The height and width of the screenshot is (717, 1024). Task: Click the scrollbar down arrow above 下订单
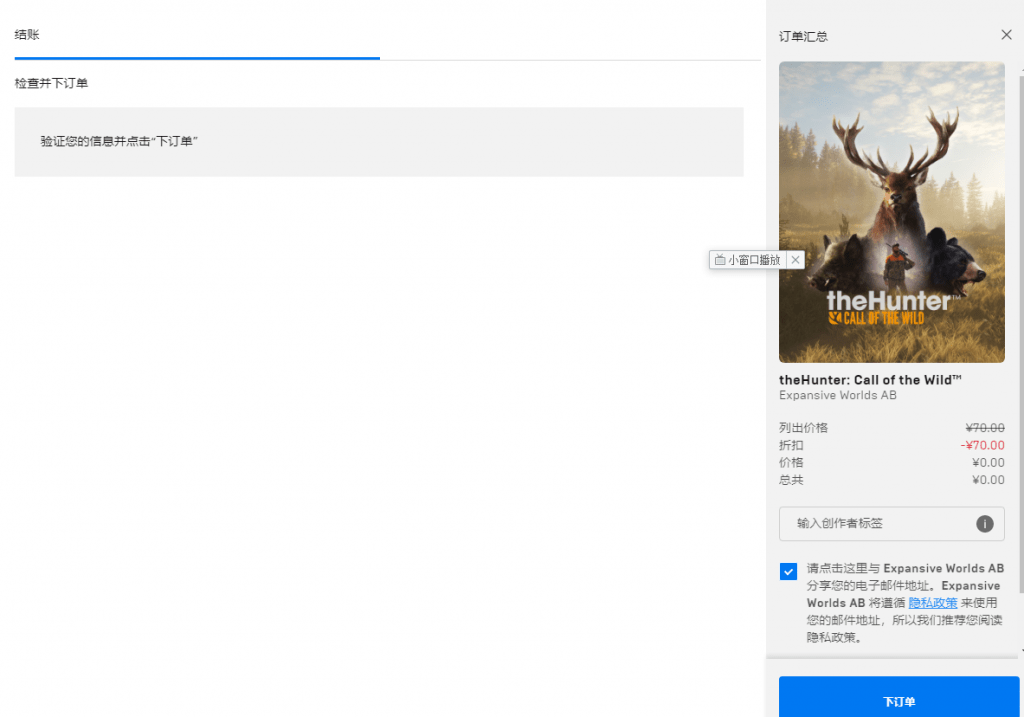point(1020,650)
